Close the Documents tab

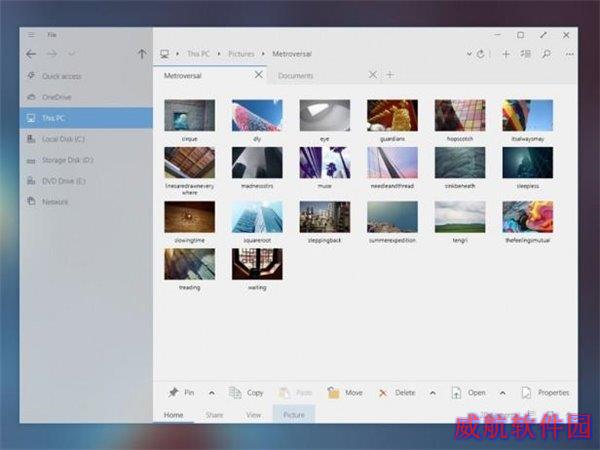tap(372, 75)
